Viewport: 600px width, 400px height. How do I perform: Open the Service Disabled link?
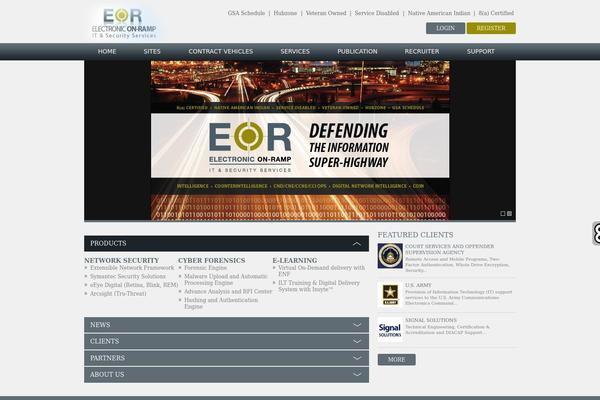click(x=377, y=13)
